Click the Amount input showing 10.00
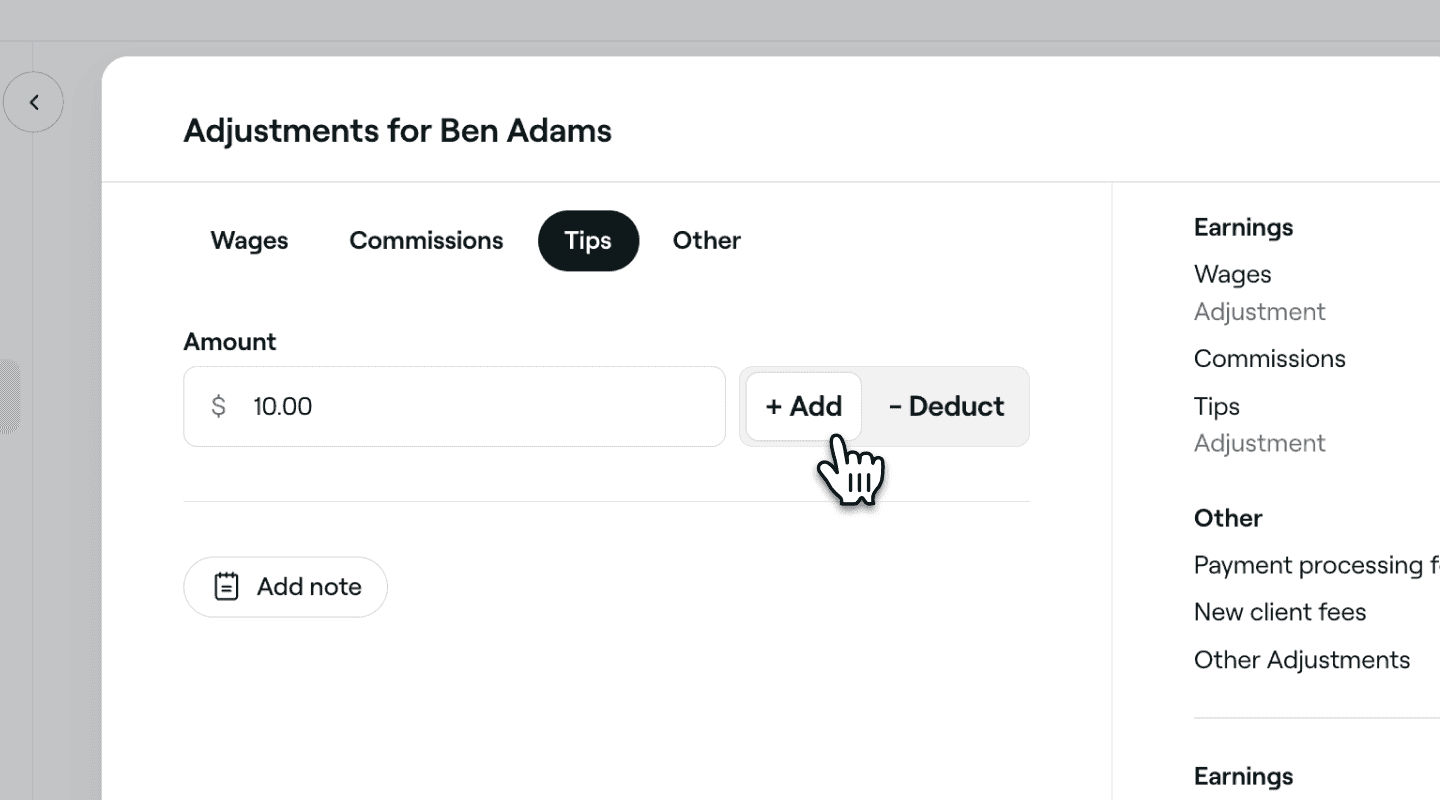 coord(454,406)
